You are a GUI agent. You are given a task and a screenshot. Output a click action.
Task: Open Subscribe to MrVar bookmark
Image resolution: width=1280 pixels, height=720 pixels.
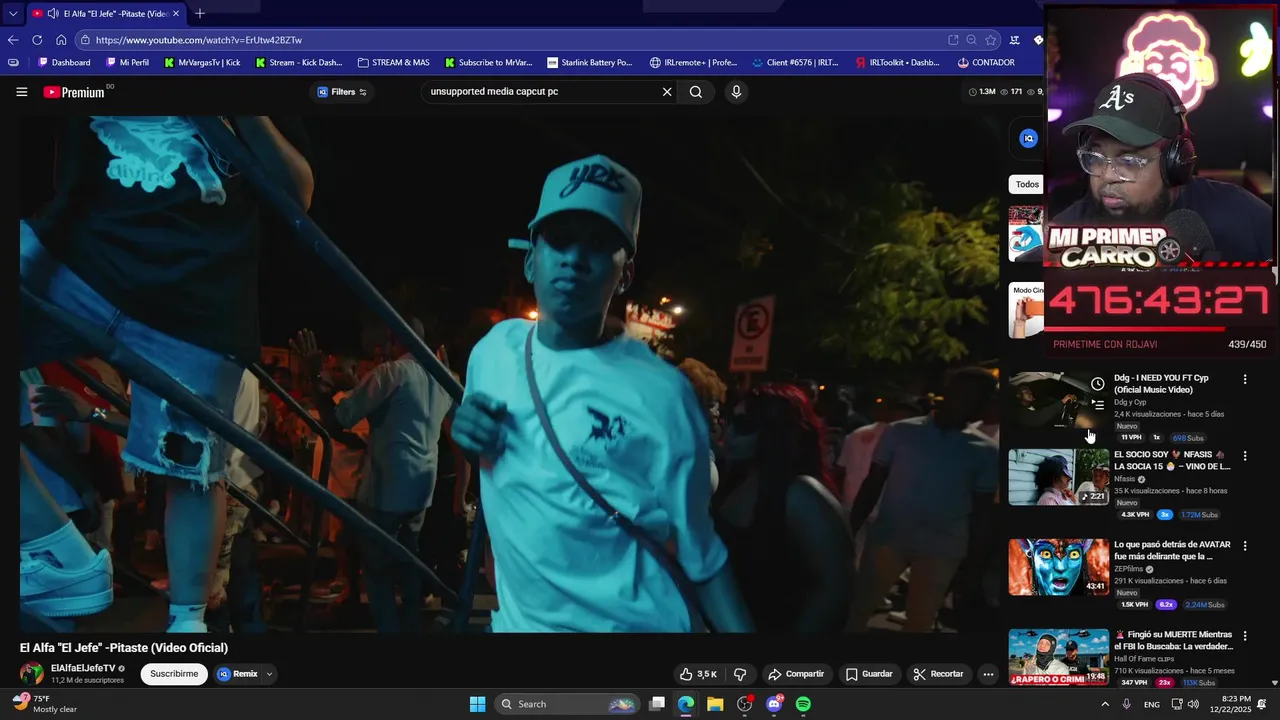(488, 62)
